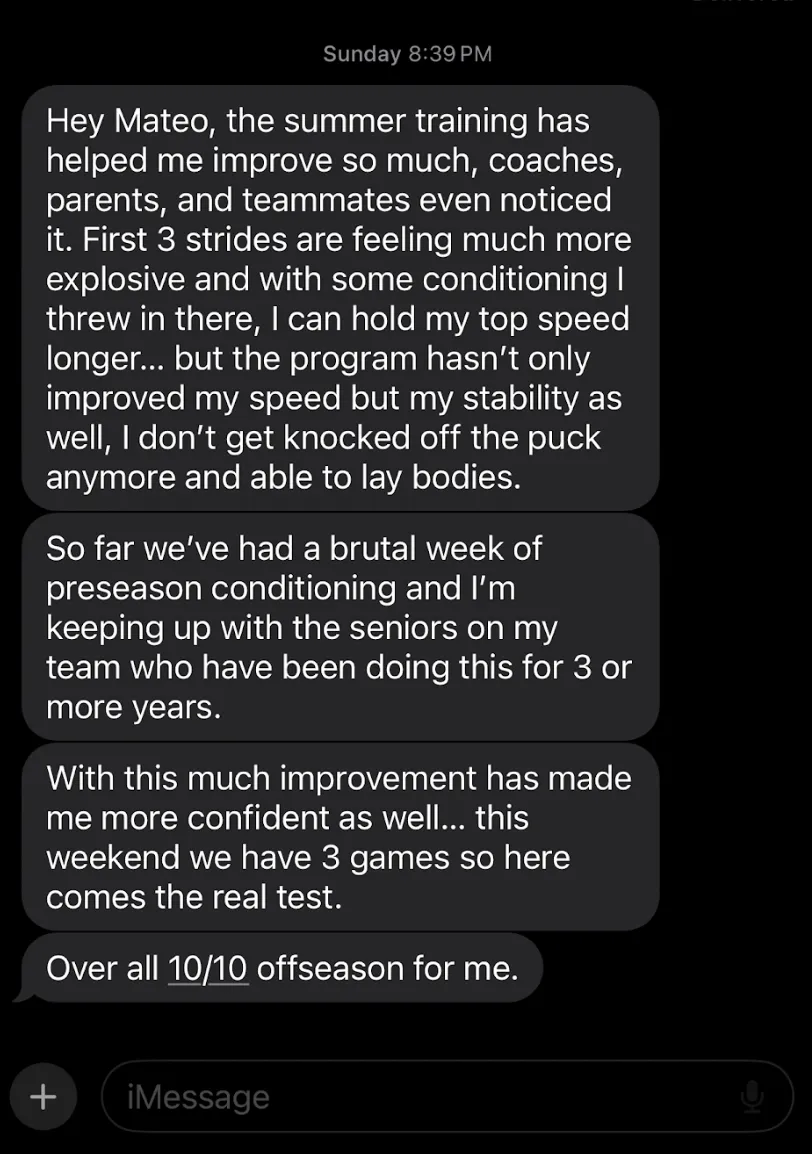
Task: Tap the "Over all 10/10 offseason" bubble
Action: click(x=282, y=968)
